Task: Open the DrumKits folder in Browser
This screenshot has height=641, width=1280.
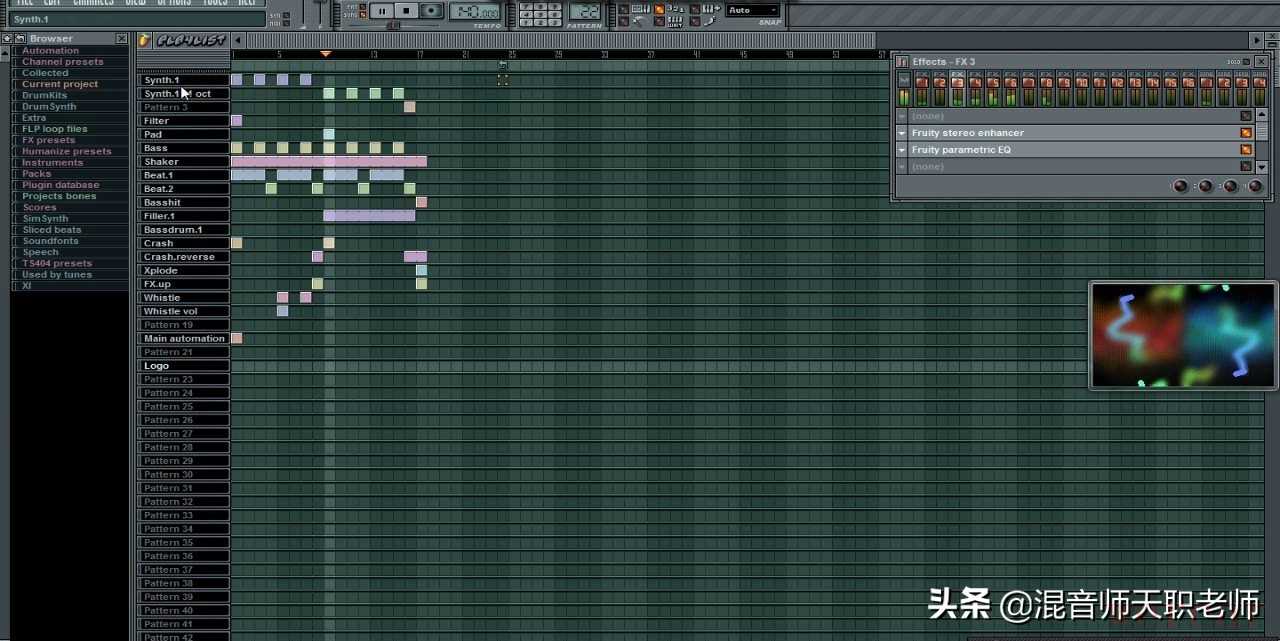Action: 44,95
